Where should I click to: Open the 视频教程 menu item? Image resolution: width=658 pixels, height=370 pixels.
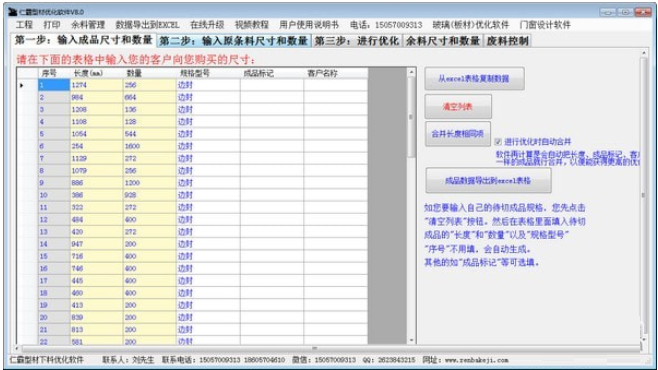(x=252, y=25)
